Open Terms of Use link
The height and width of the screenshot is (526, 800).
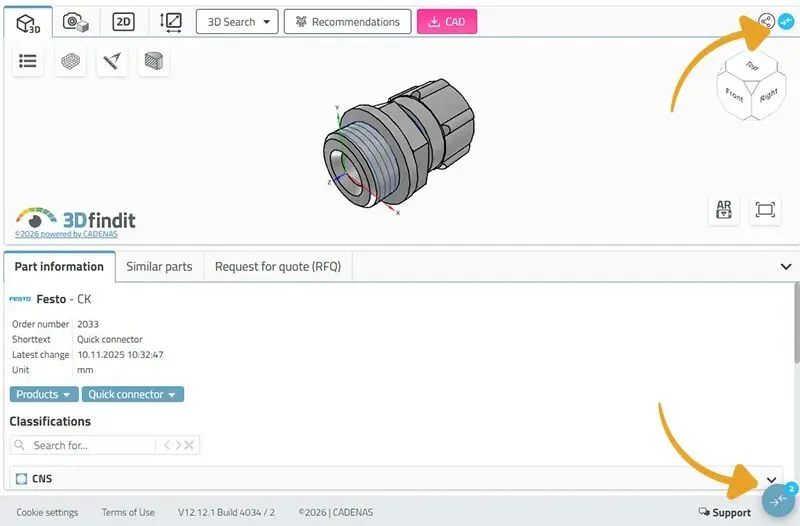click(128, 512)
